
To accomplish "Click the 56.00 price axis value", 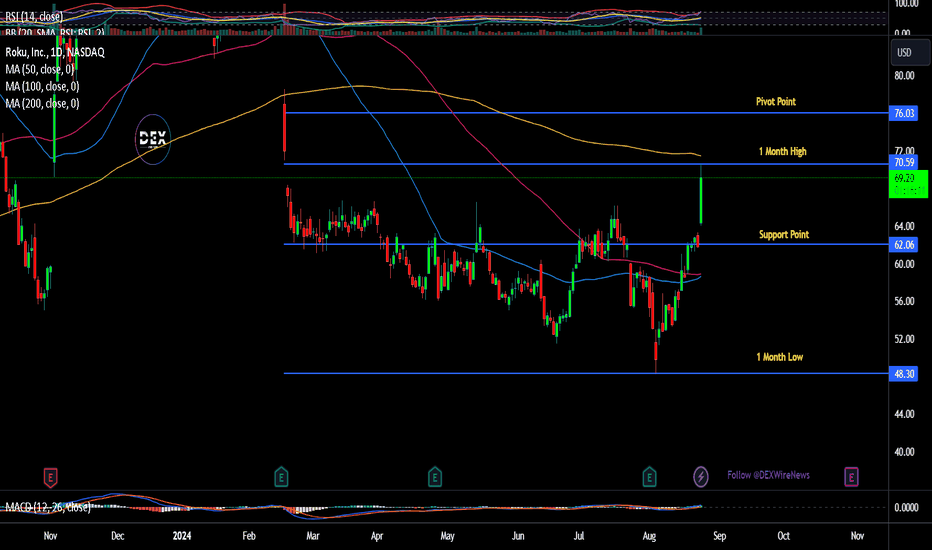I will [x=904, y=301].
